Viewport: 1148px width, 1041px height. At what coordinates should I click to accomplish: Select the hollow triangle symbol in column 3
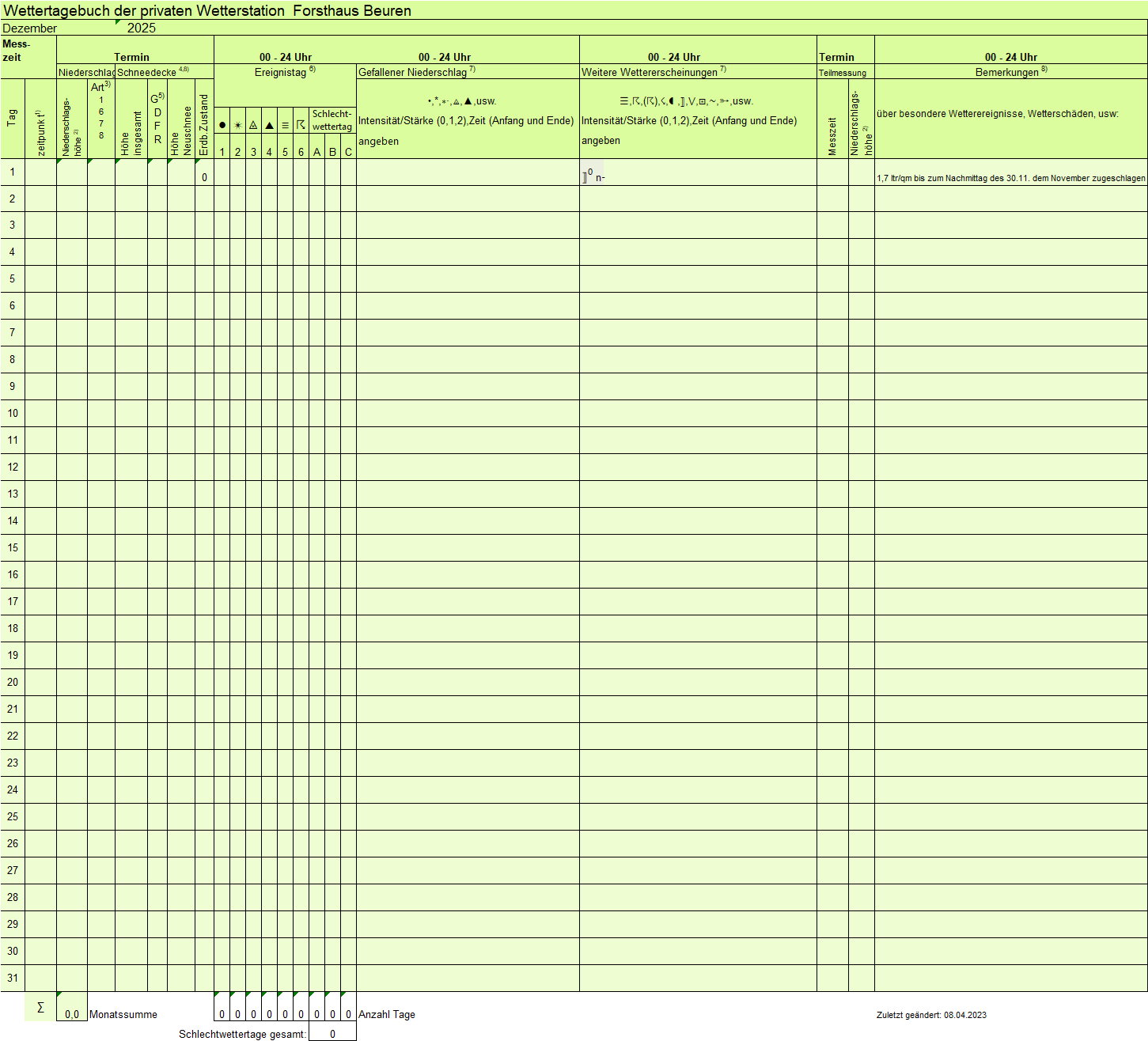point(253,125)
